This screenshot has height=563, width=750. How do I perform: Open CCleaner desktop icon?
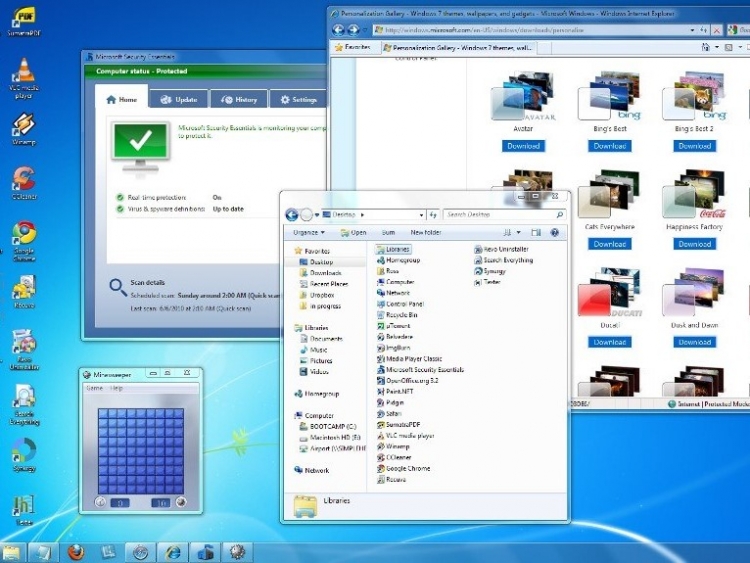pyautogui.click(x=24, y=181)
